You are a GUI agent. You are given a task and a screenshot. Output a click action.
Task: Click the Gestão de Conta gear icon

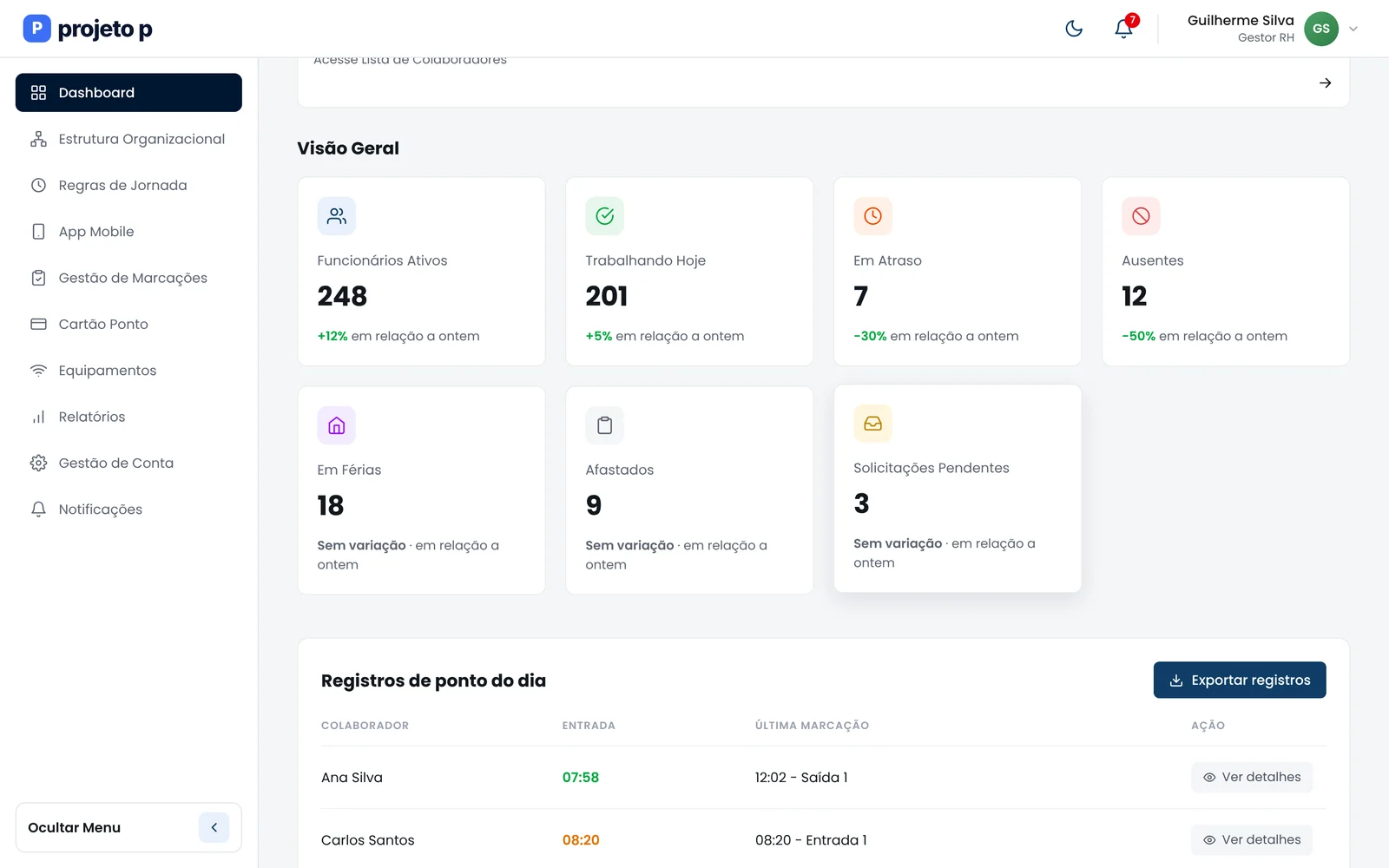click(x=38, y=463)
